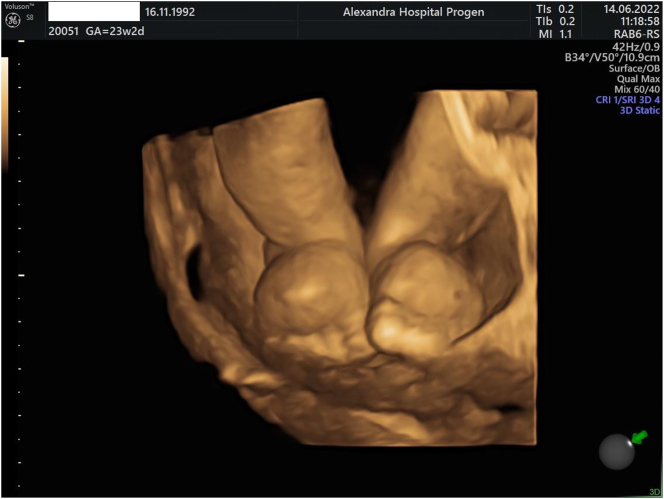Click the green light direction arrow
The image size is (664, 499).
point(637,437)
